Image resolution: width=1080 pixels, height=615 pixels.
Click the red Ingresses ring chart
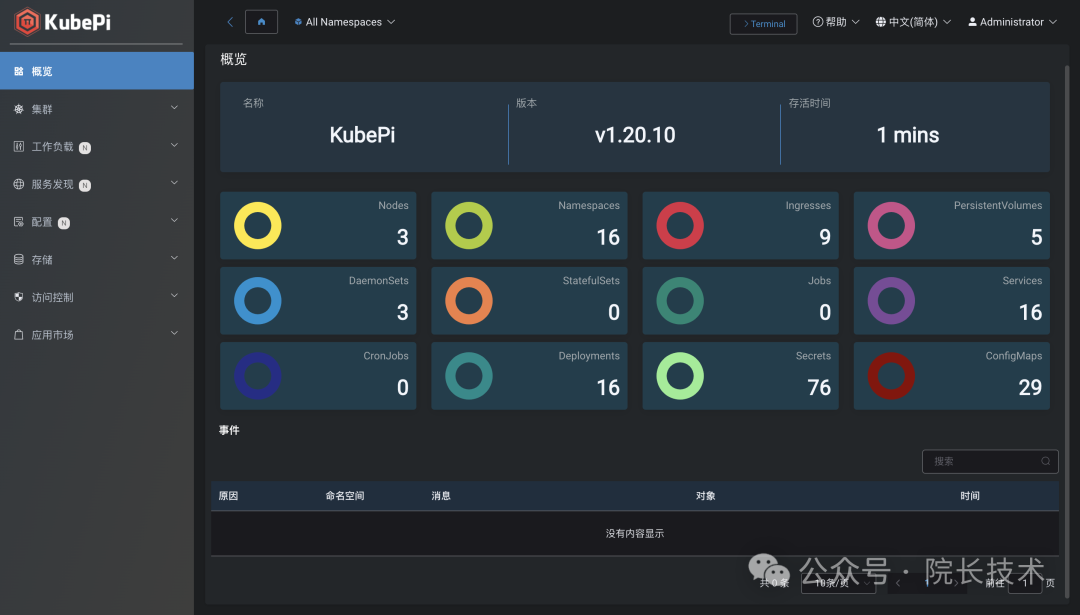(x=680, y=225)
